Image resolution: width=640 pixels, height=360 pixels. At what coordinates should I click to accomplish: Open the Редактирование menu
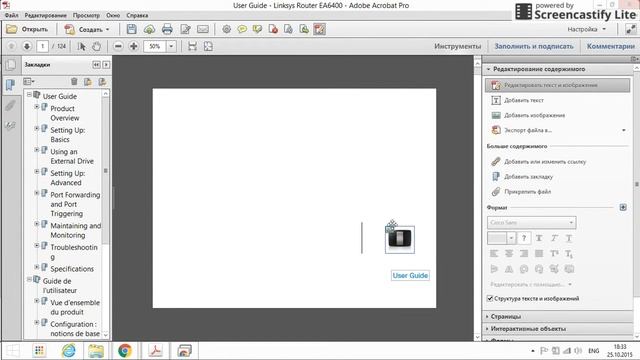click(x=46, y=15)
